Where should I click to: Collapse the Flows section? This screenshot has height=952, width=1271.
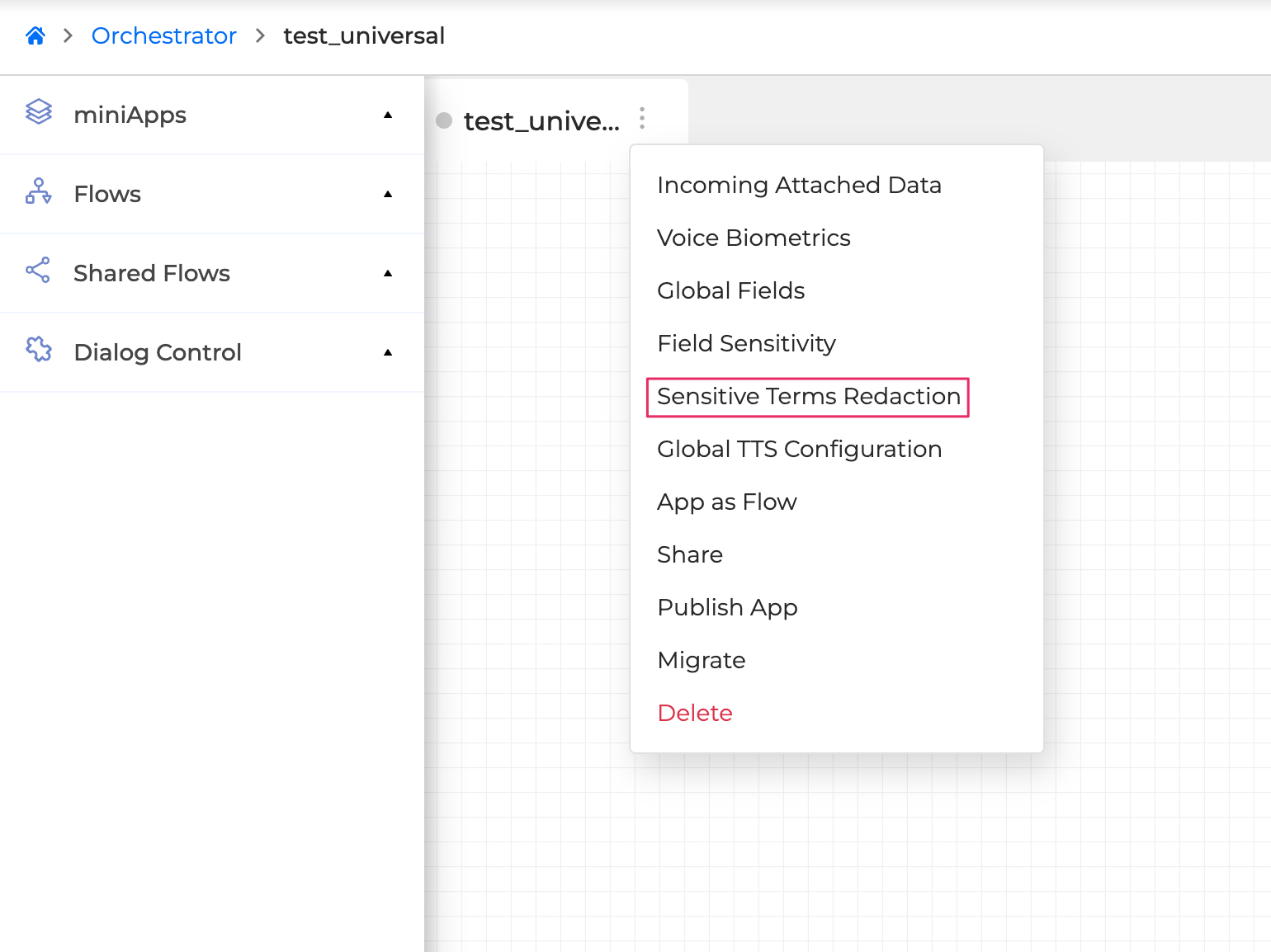(387, 195)
